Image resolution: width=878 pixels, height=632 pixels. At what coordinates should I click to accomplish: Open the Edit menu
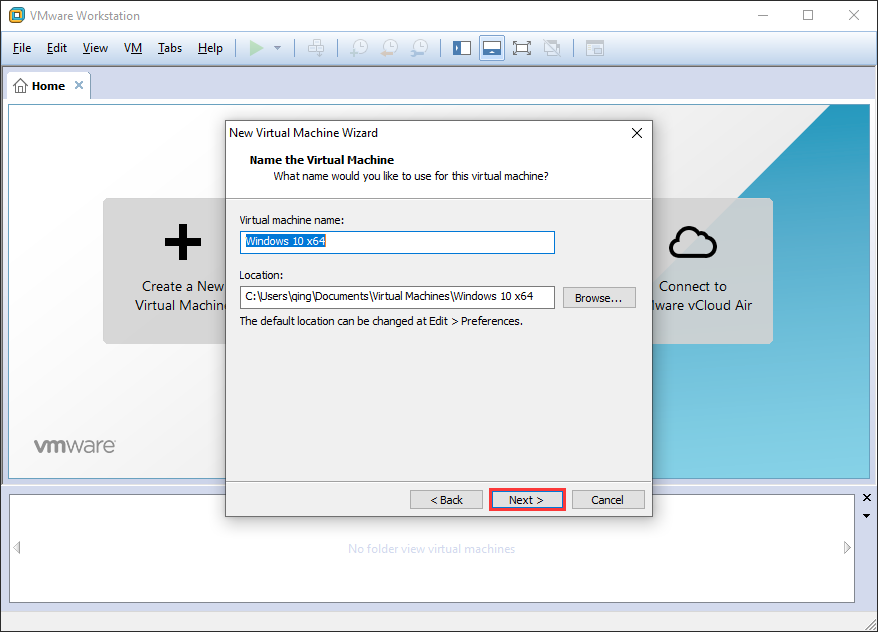(x=57, y=48)
